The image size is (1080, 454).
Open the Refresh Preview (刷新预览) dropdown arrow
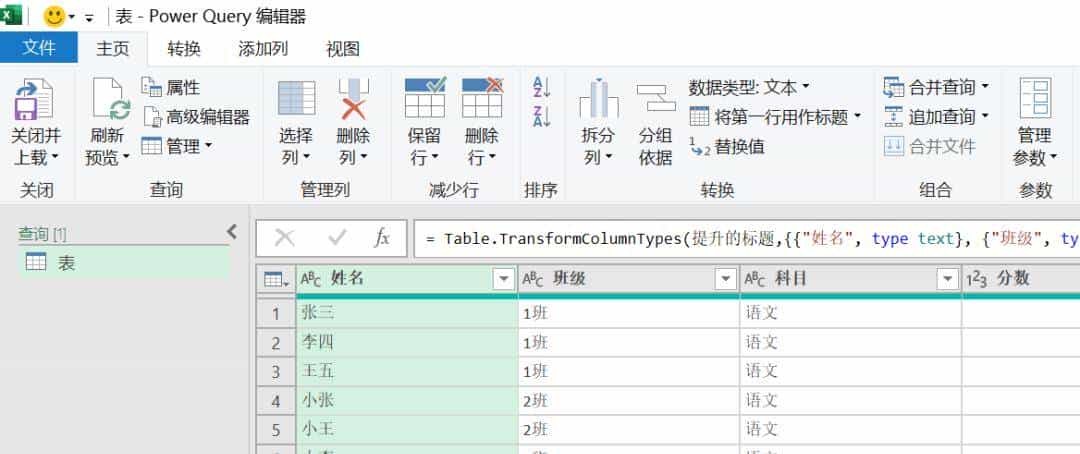[x=126, y=158]
